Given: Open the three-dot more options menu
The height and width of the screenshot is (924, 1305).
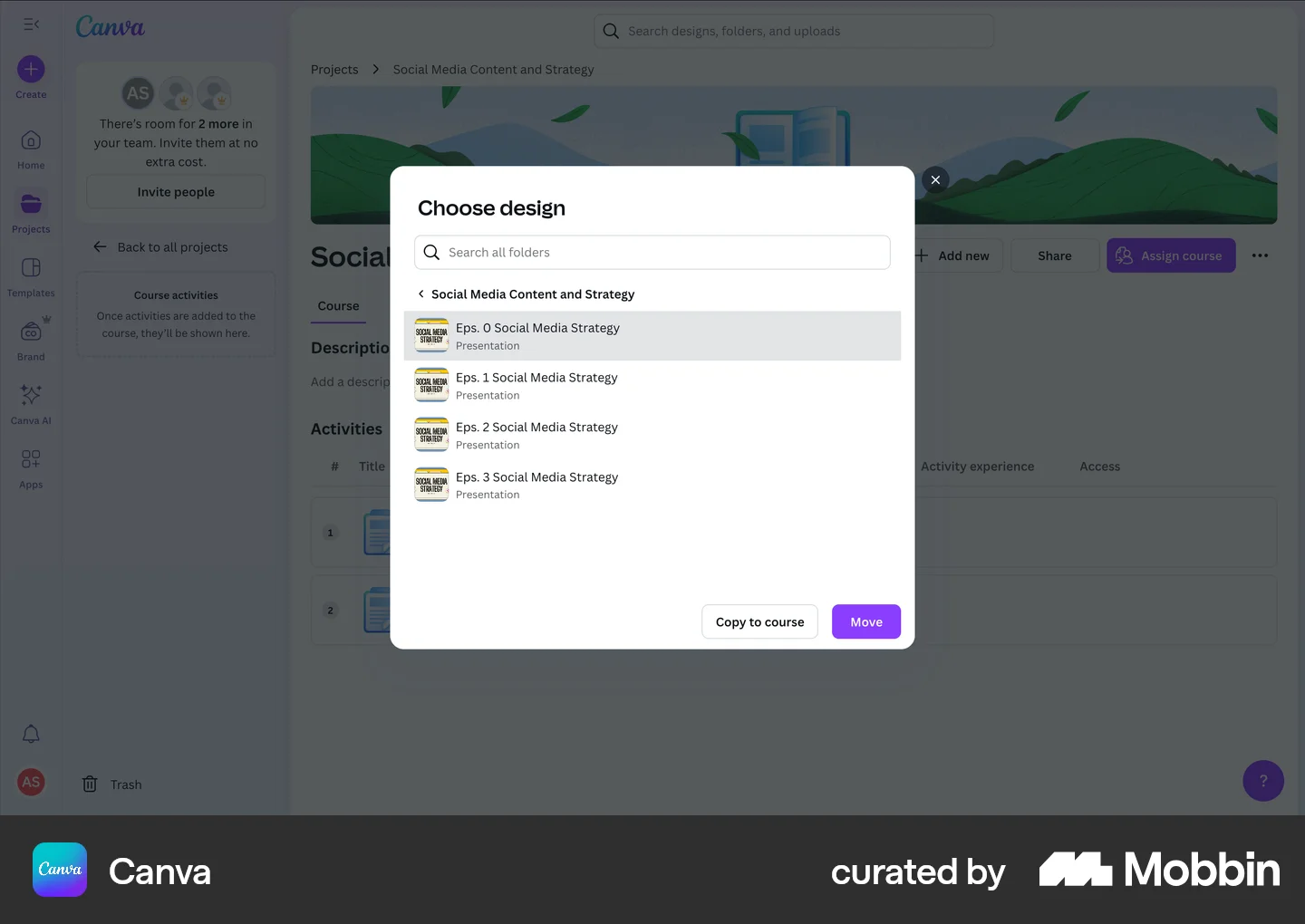Looking at the screenshot, I should pos(1260,255).
